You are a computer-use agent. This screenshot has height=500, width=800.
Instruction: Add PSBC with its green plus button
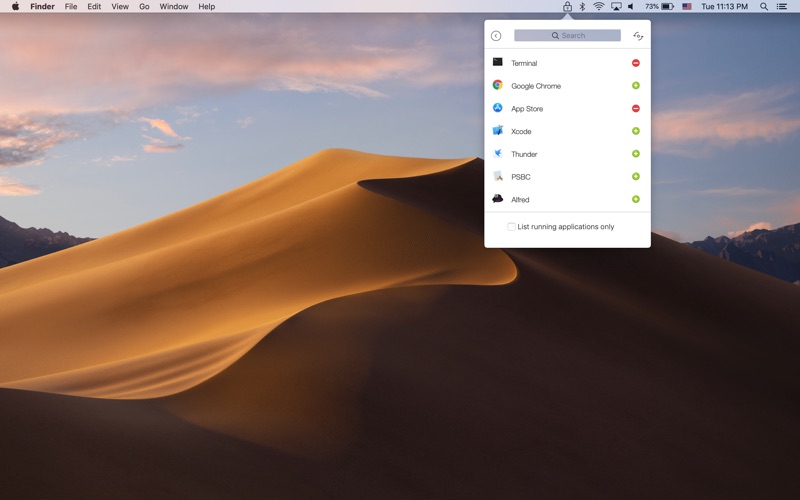[x=636, y=177]
